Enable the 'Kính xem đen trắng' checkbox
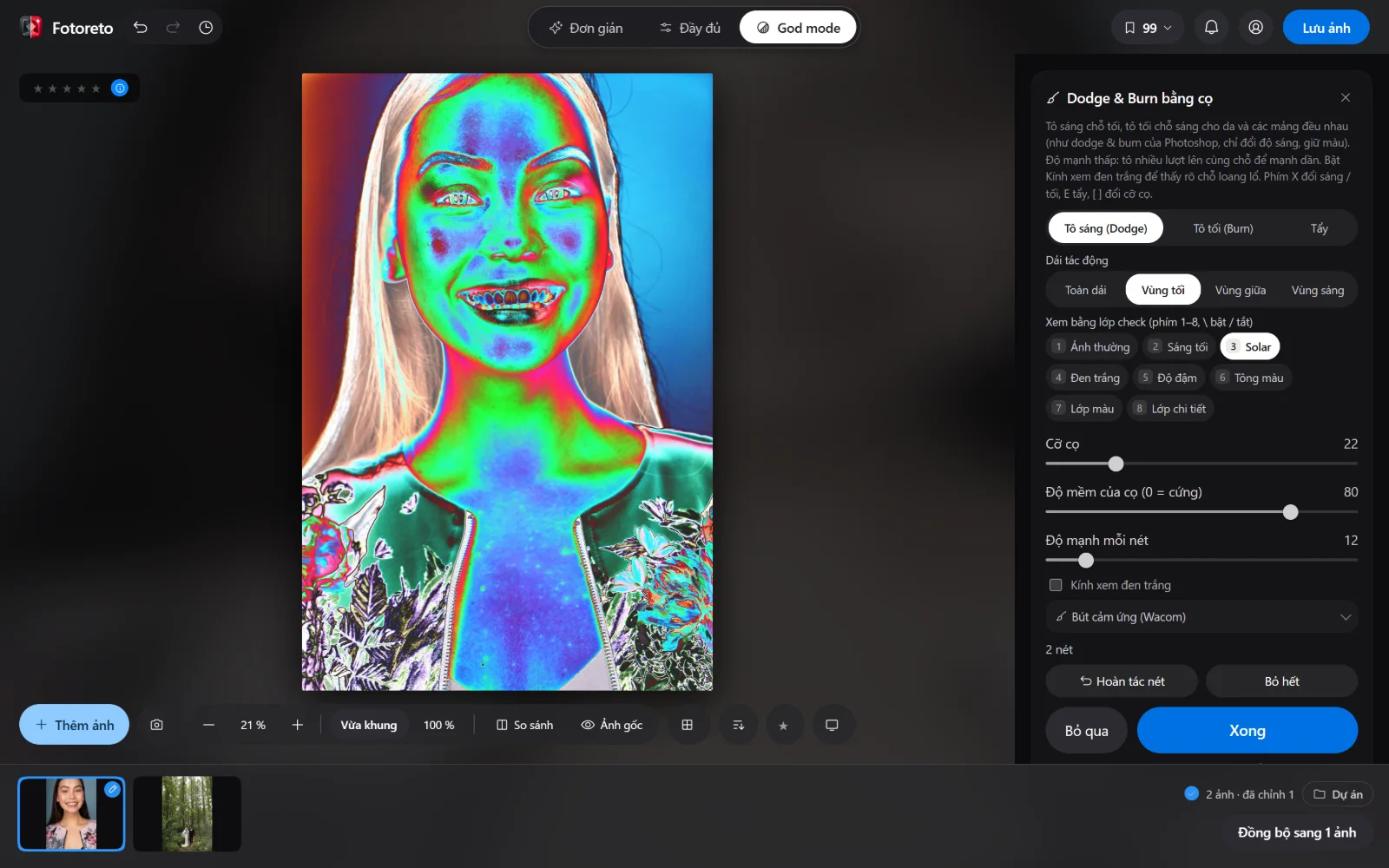Screen dimensions: 1389x868 (1056, 585)
